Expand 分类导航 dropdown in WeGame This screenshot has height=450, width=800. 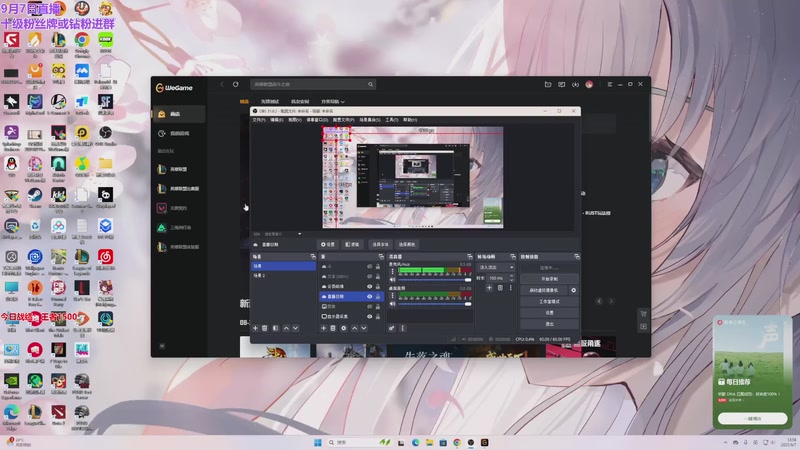(x=333, y=102)
